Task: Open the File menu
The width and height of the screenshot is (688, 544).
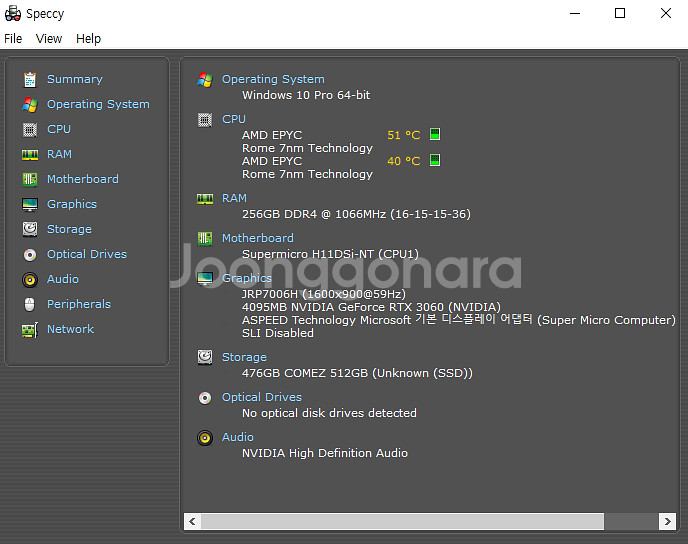Action: (13, 39)
